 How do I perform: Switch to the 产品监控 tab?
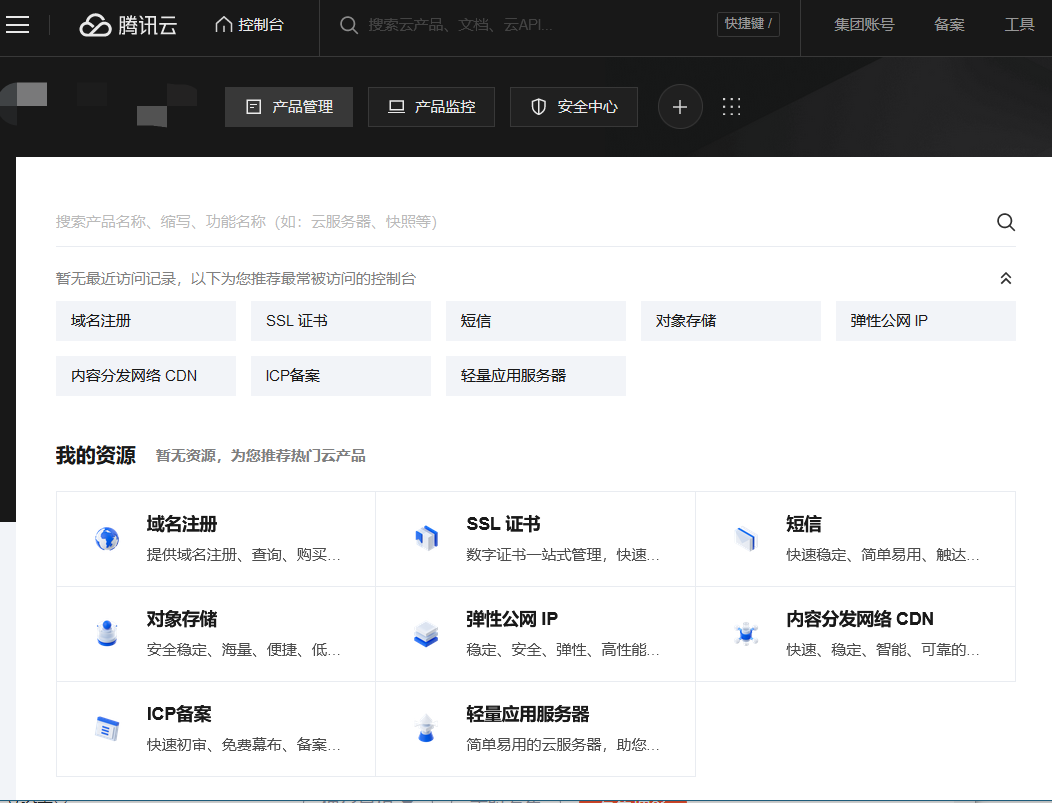(431, 107)
